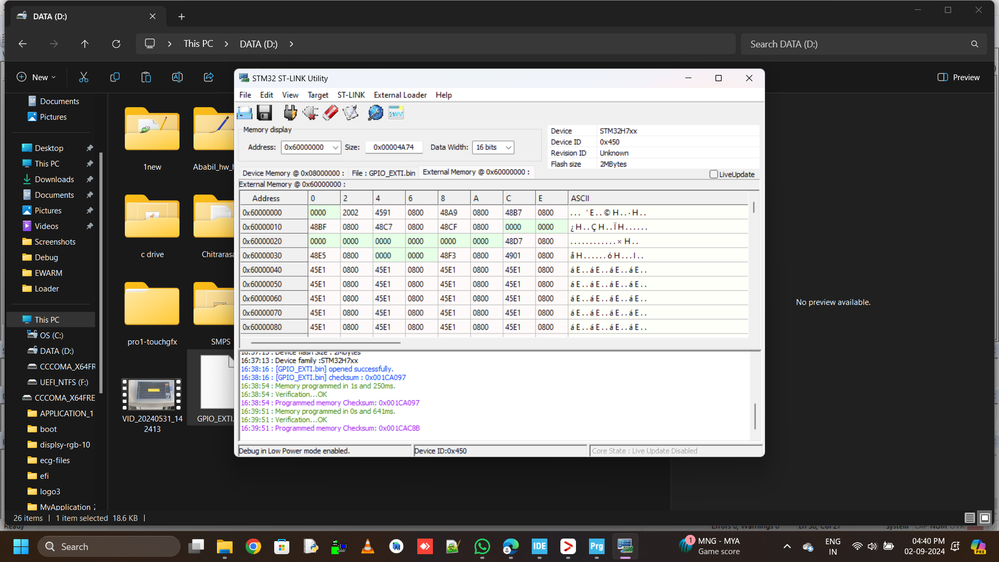Enable the LiveUpdate checkbox
The image size is (999, 562).
pyautogui.click(x=714, y=174)
